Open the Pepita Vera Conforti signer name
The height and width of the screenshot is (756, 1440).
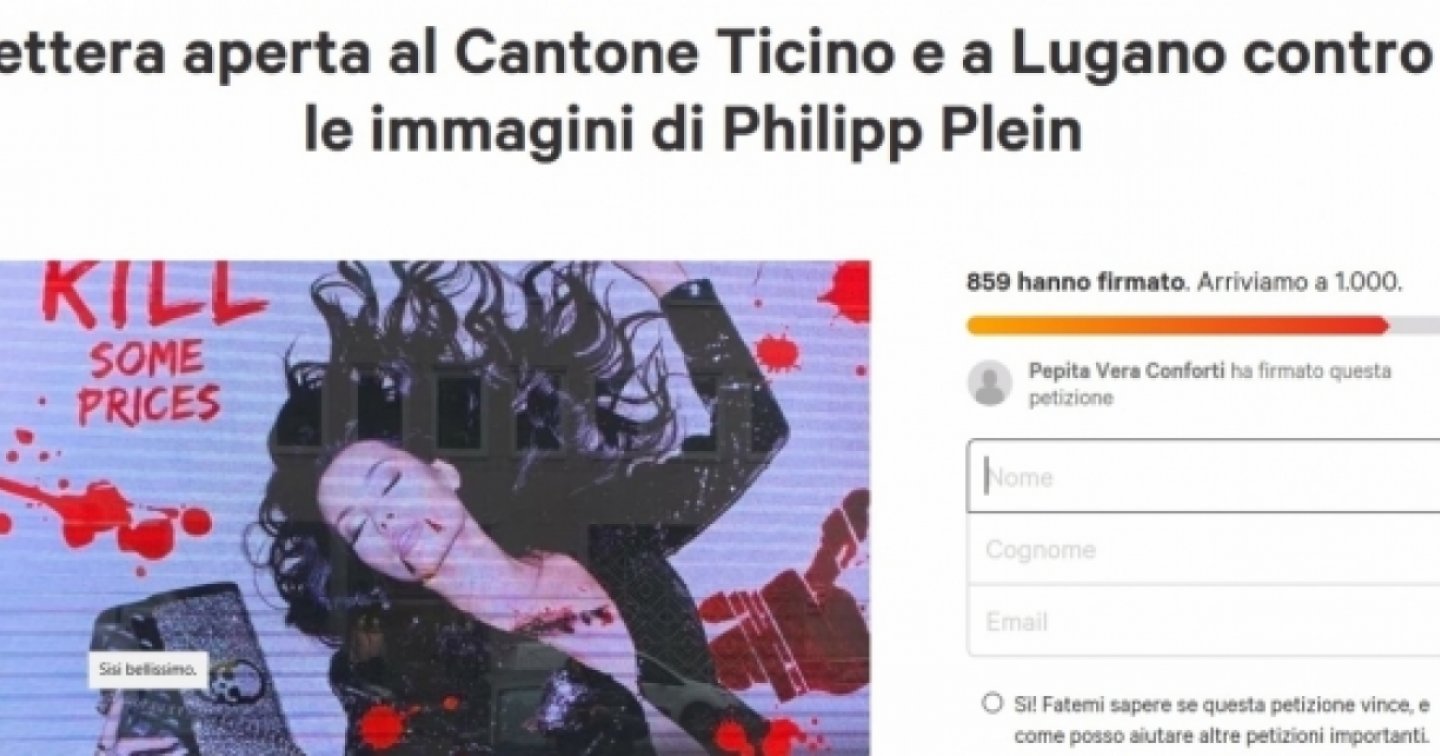pos(1126,371)
